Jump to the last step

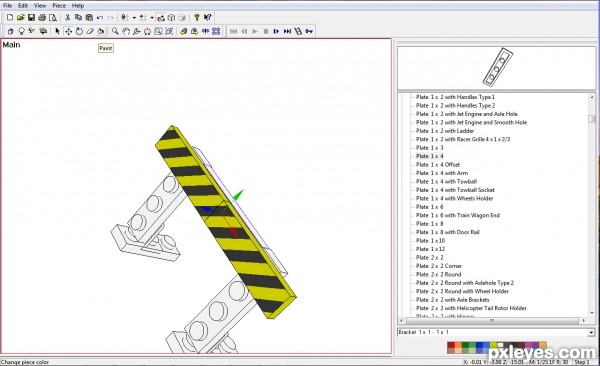click(287, 31)
